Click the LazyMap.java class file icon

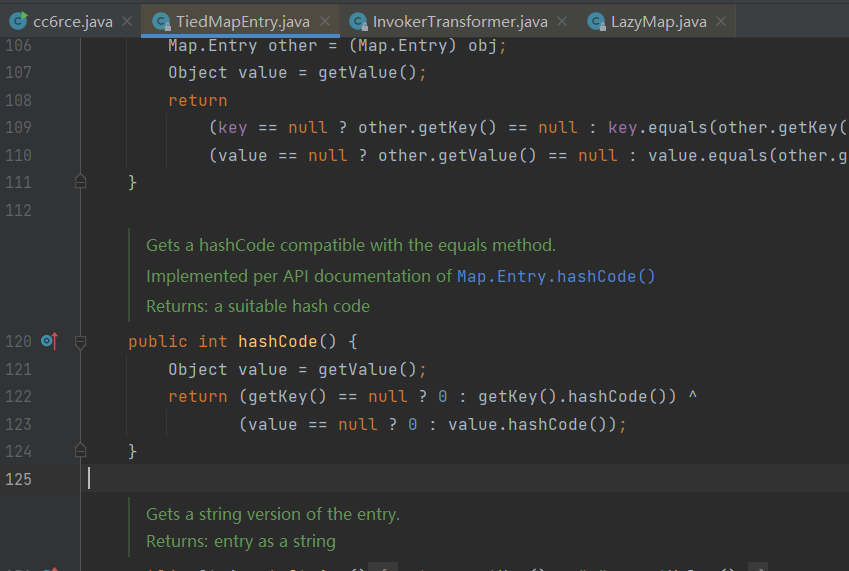point(596,21)
